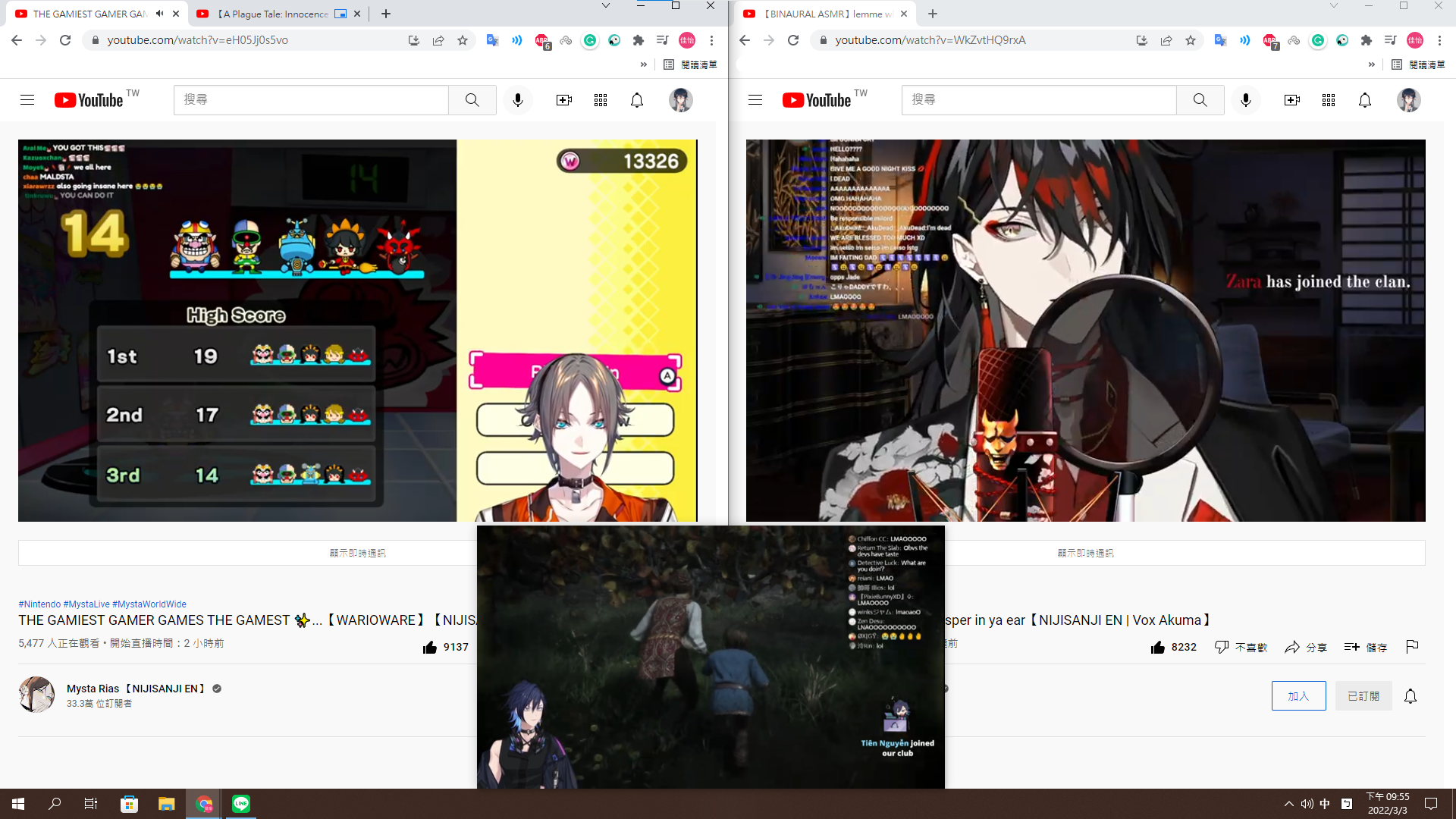This screenshot has width=1456, height=819.
Task: Open YouTube apps grid in right window
Action: pos(1329,100)
